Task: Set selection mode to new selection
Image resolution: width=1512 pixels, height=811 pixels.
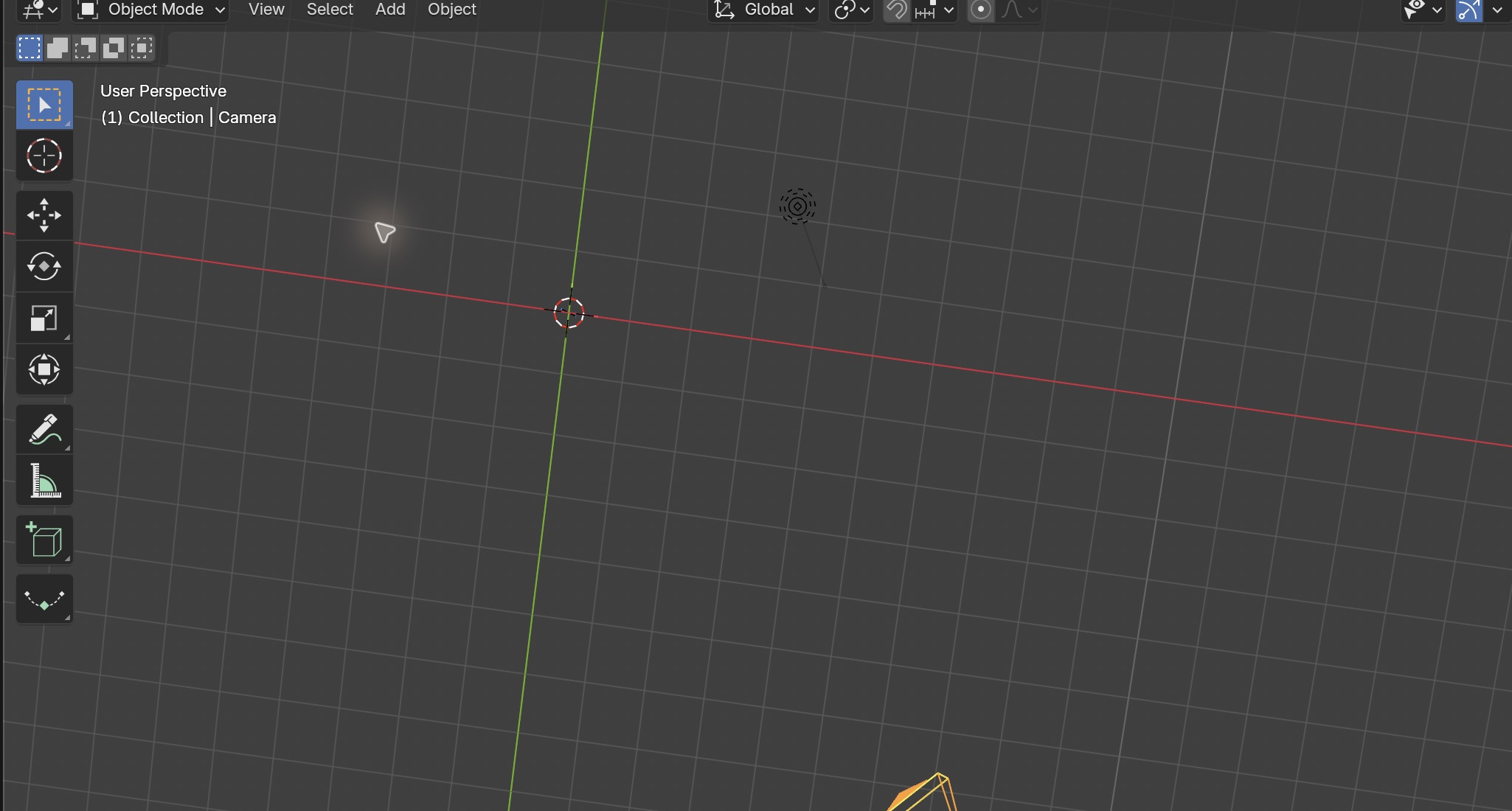Action: point(30,49)
